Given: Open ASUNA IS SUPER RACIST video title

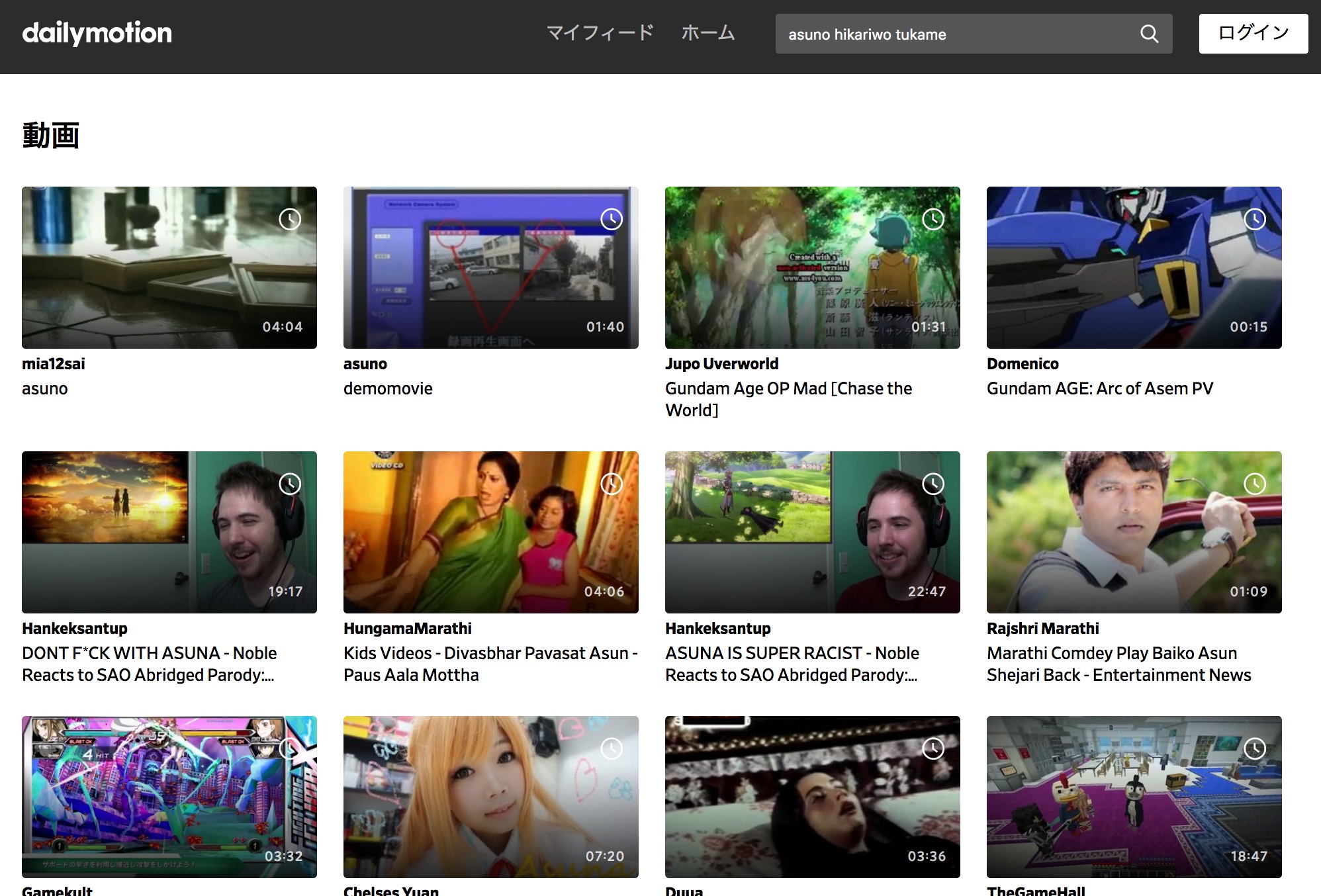Looking at the screenshot, I should pos(792,664).
